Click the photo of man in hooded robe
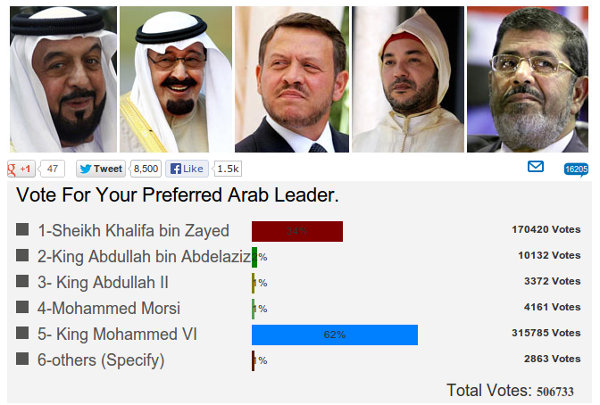 (x=408, y=79)
